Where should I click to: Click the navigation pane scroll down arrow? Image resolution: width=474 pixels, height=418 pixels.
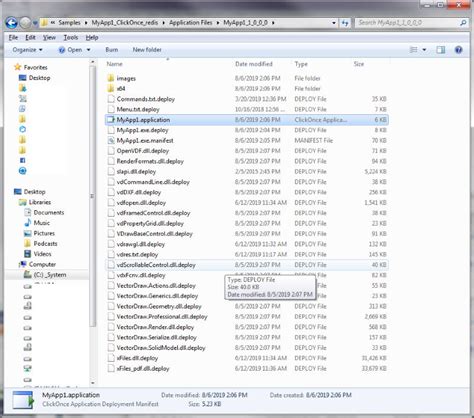tap(93, 383)
